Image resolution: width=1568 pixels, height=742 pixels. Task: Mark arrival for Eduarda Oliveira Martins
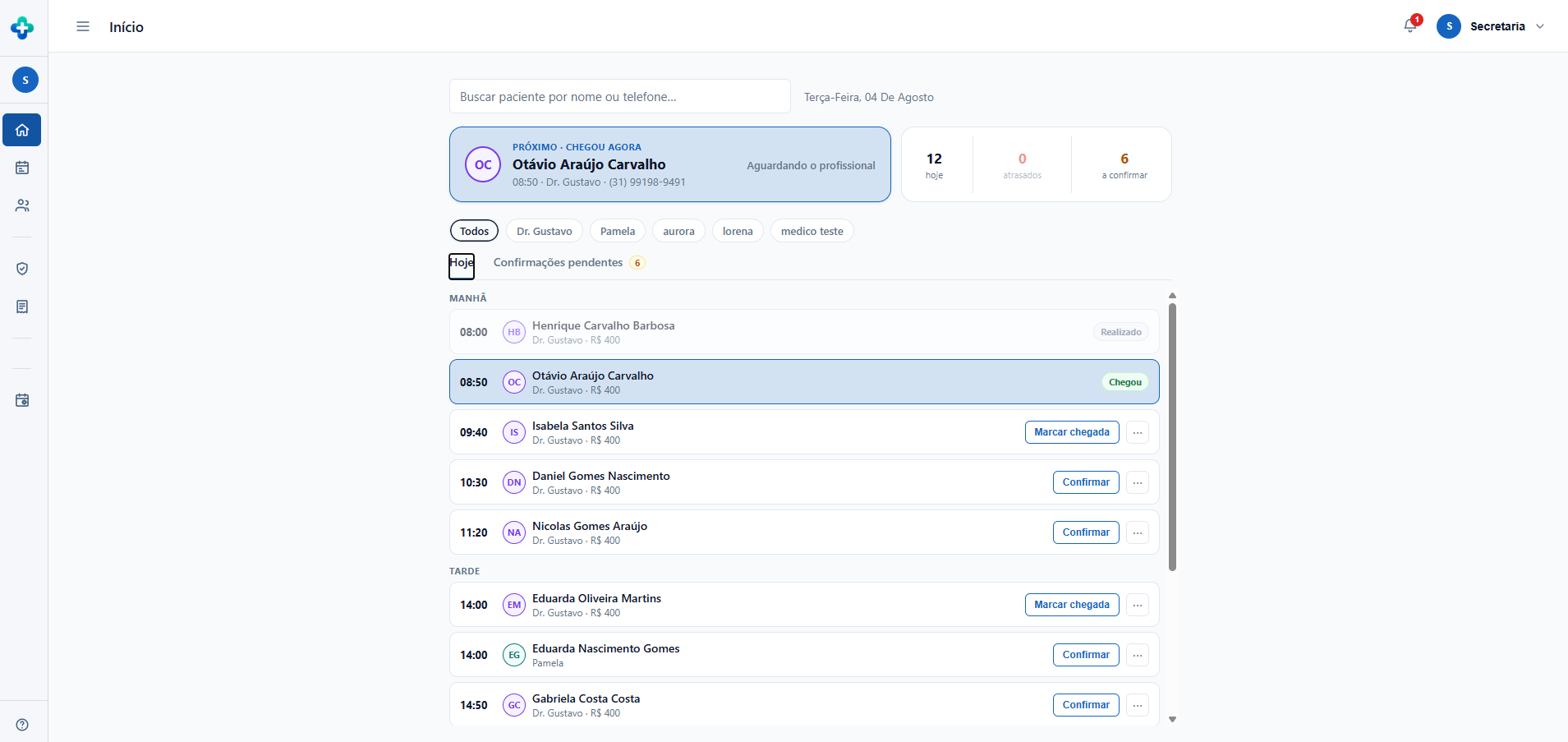(1072, 605)
